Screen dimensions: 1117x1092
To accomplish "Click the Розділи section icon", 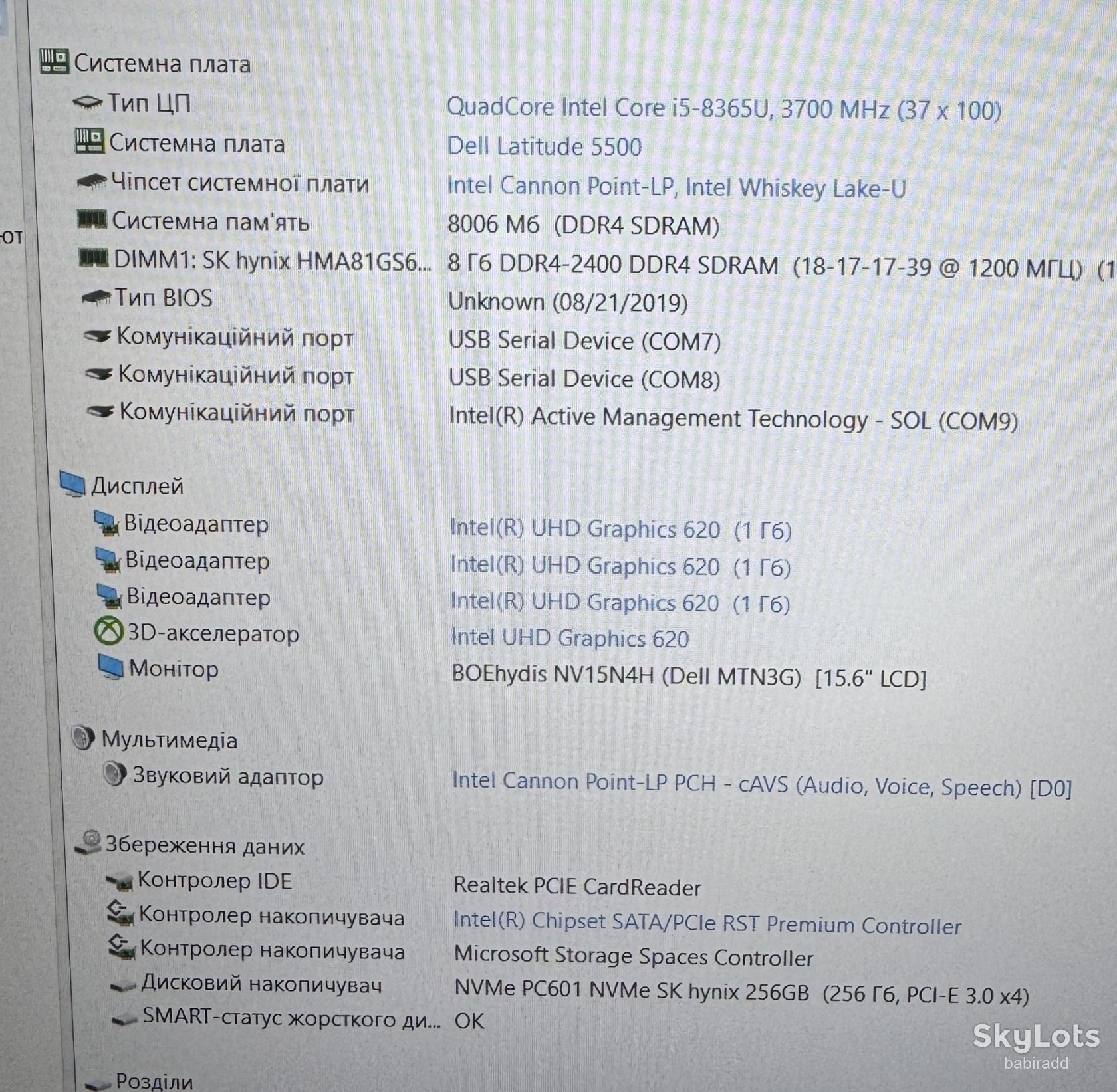I will [98, 1085].
